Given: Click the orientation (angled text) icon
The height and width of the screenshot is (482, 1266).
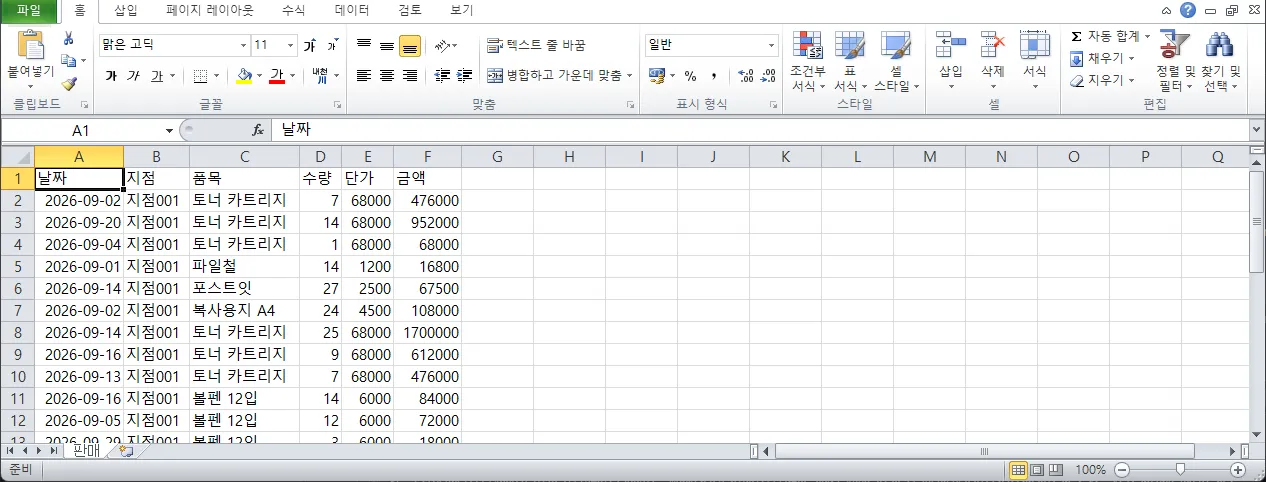Looking at the screenshot, I should click(x=442, y=45).
